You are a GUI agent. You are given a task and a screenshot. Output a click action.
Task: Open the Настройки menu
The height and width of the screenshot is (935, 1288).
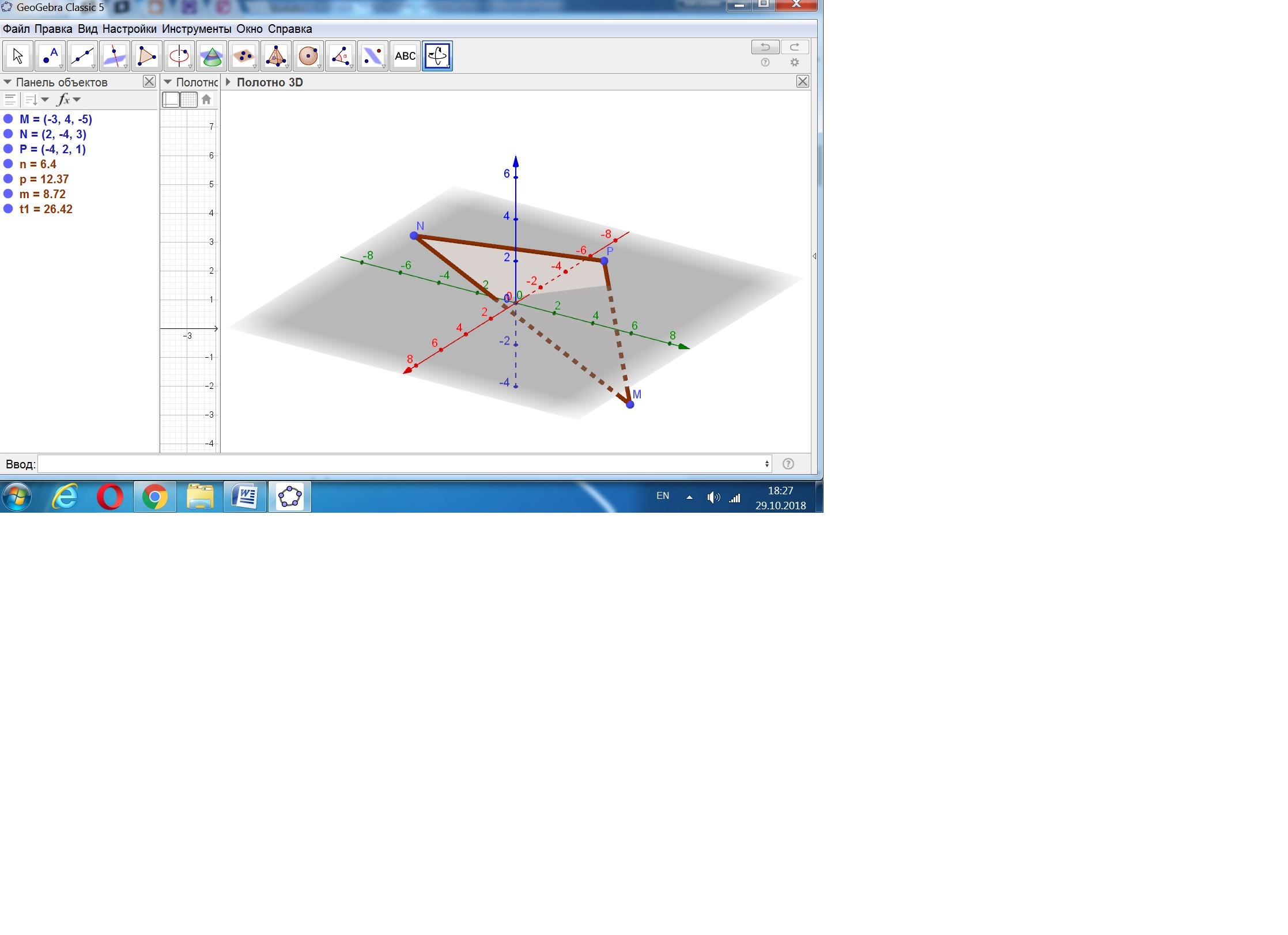[x=129, y=29]
